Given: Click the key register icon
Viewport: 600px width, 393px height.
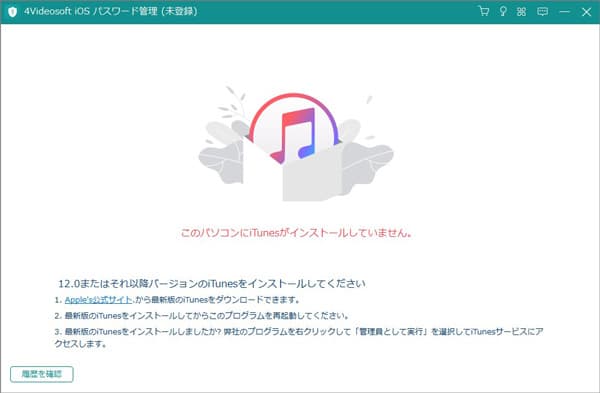Looking at the screenshot, I should [503, 11].
